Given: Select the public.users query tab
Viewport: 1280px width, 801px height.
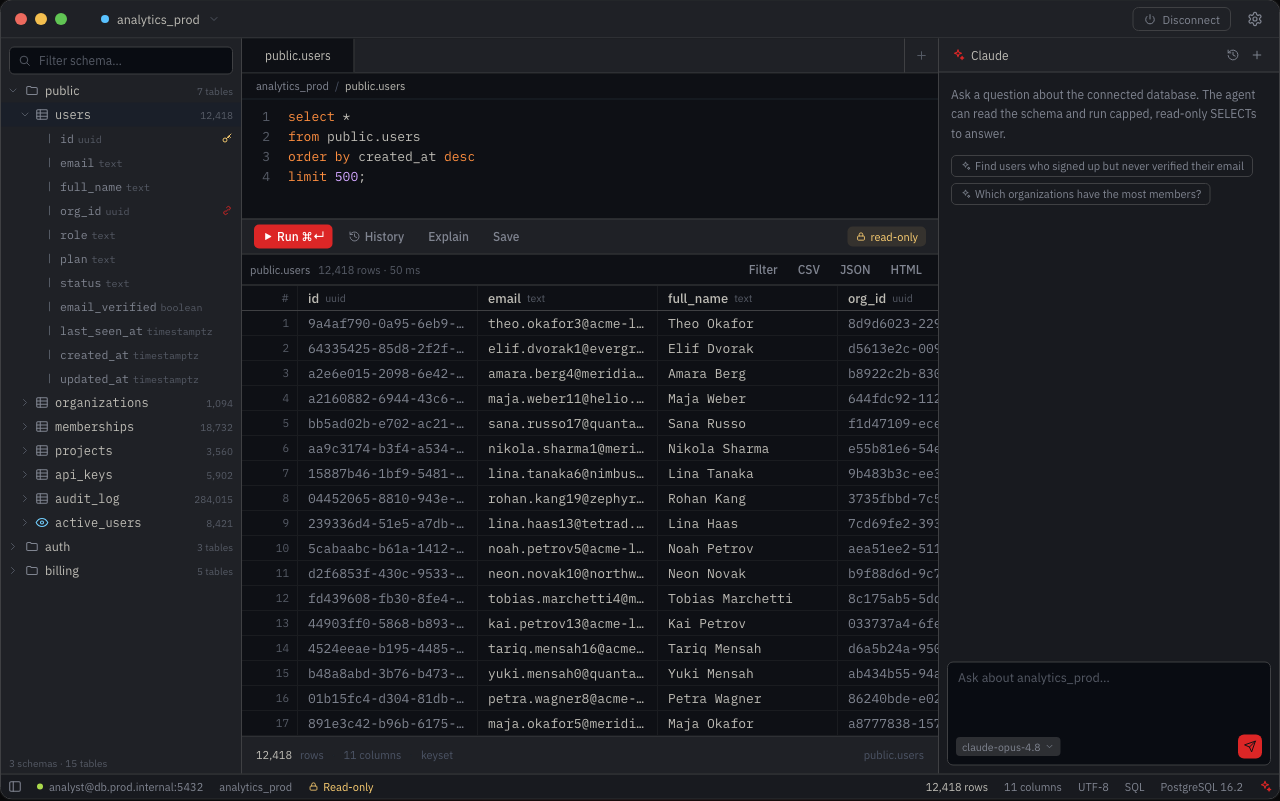Looking at the screenshot, I should click(x=298, y=56).
